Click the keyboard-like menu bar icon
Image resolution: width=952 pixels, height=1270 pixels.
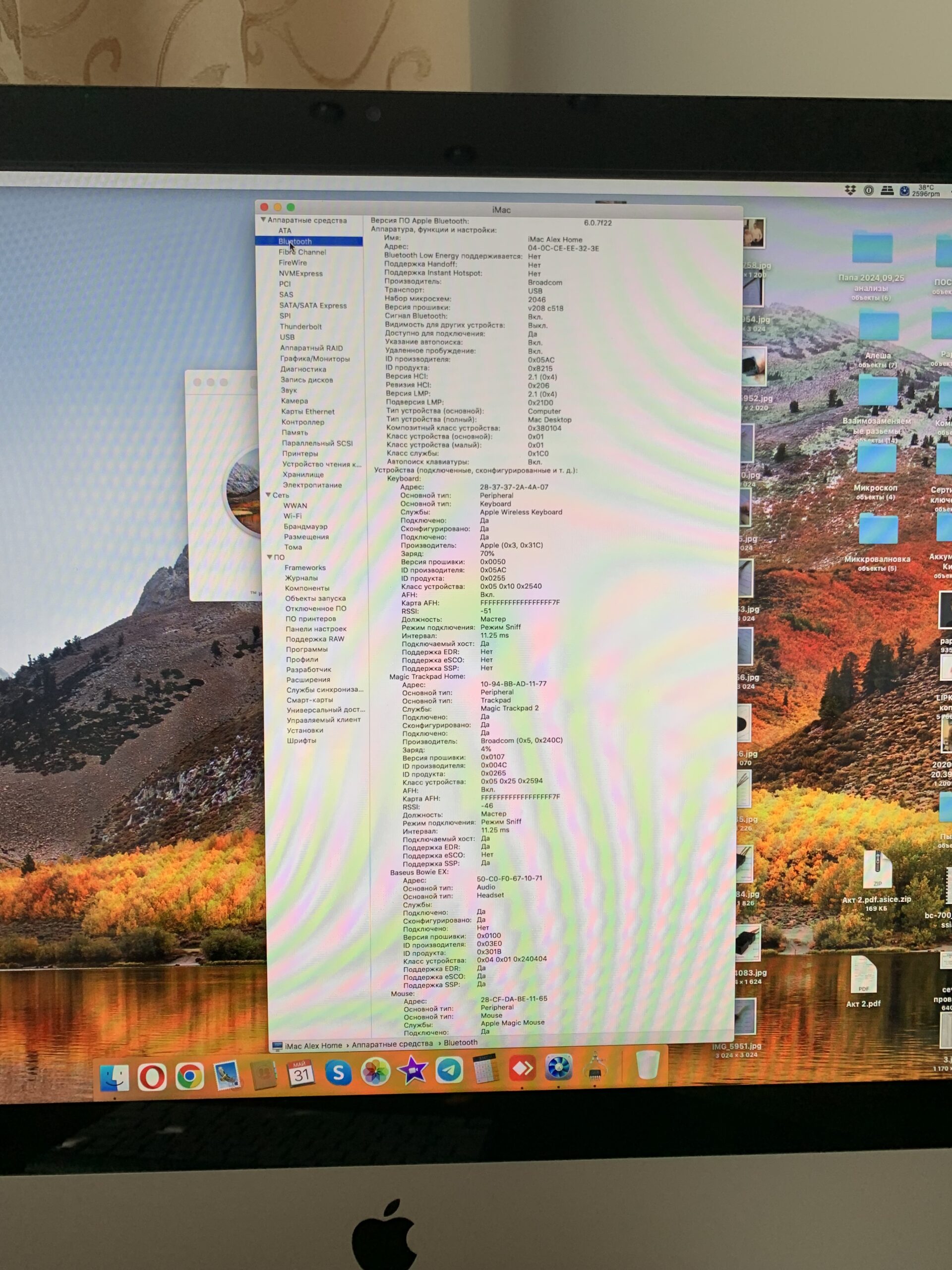887,190
